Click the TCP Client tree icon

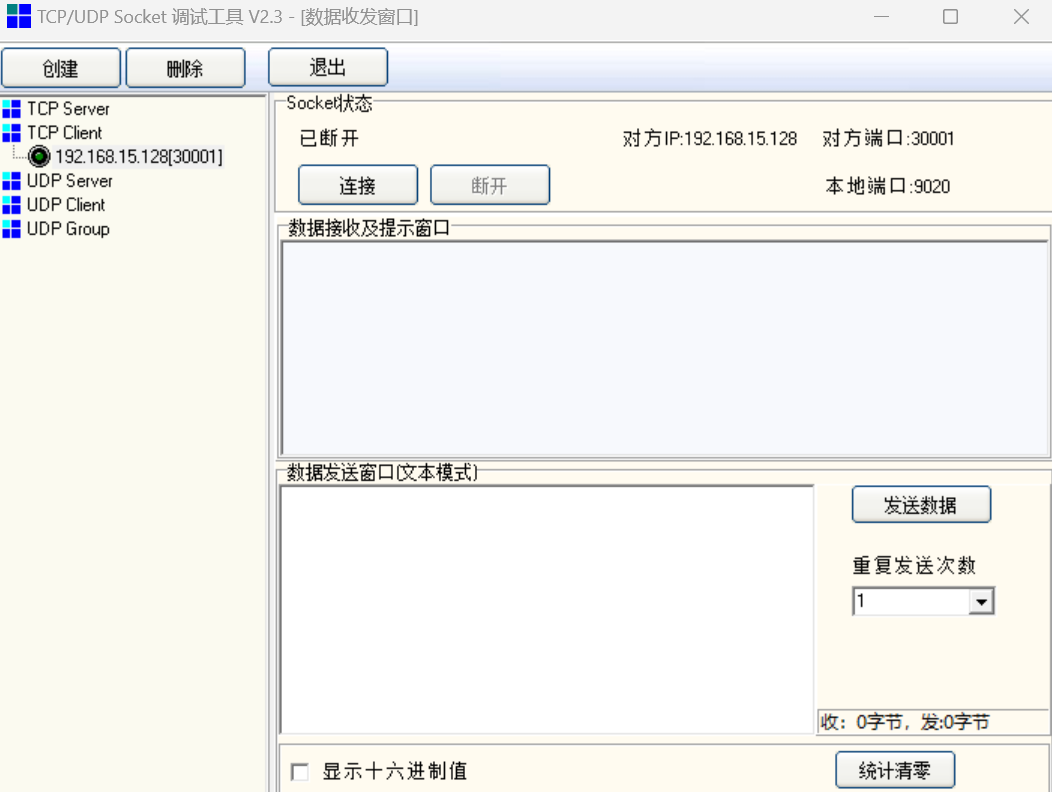[x=11, y=132]
